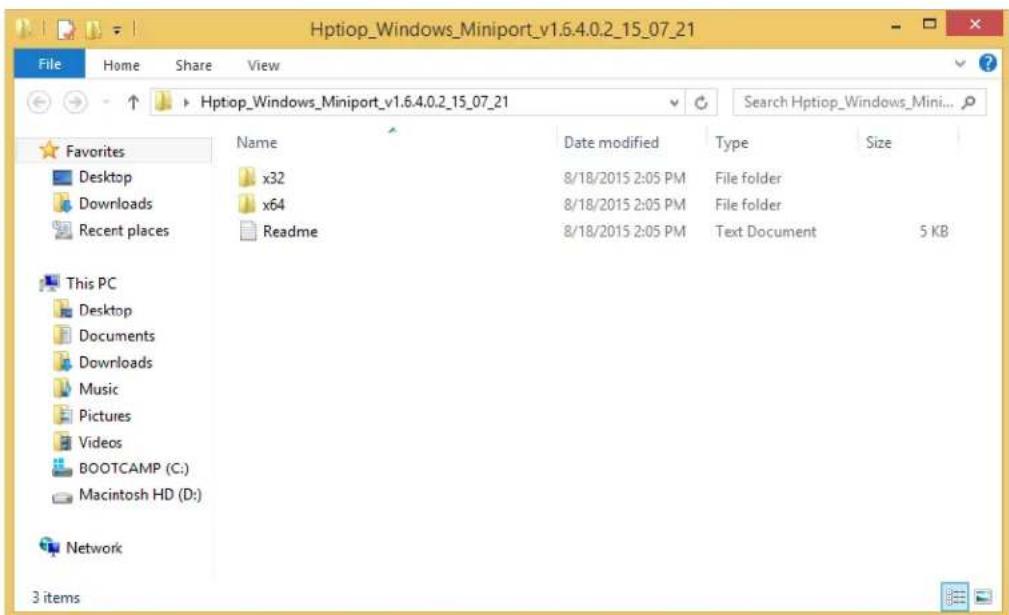Open the Macintosh HD (D:) drive
The height and width of the screenshot is (615, 1009).
click(x=140, y=495)
